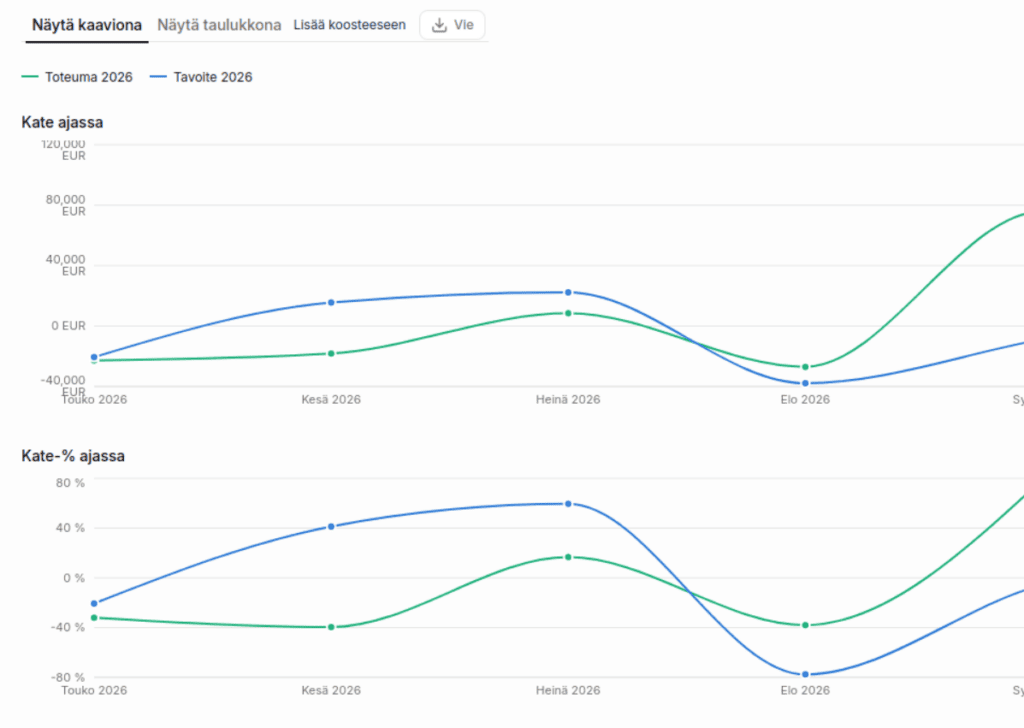Screen dimensions: 1024x728
Task: Select Tavoite point at Touko 2026 in Kate-% chart
Action: [94, 603]
